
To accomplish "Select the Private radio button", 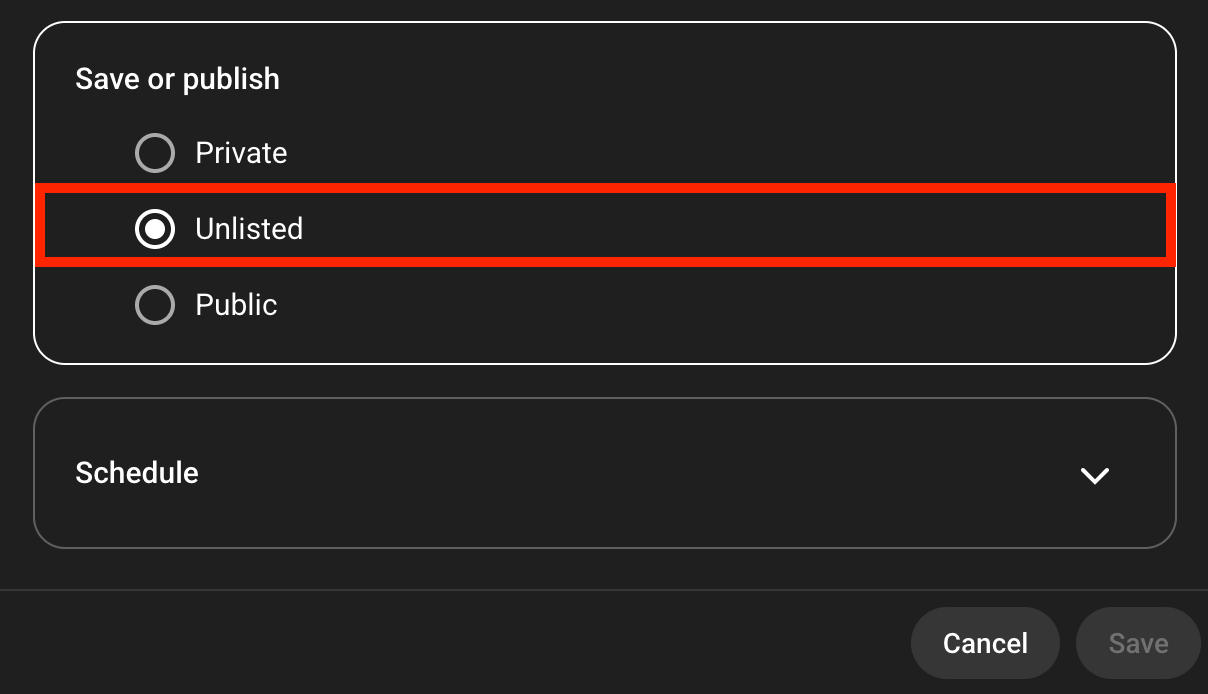I will pyautogui.click(x=155, y=153).
